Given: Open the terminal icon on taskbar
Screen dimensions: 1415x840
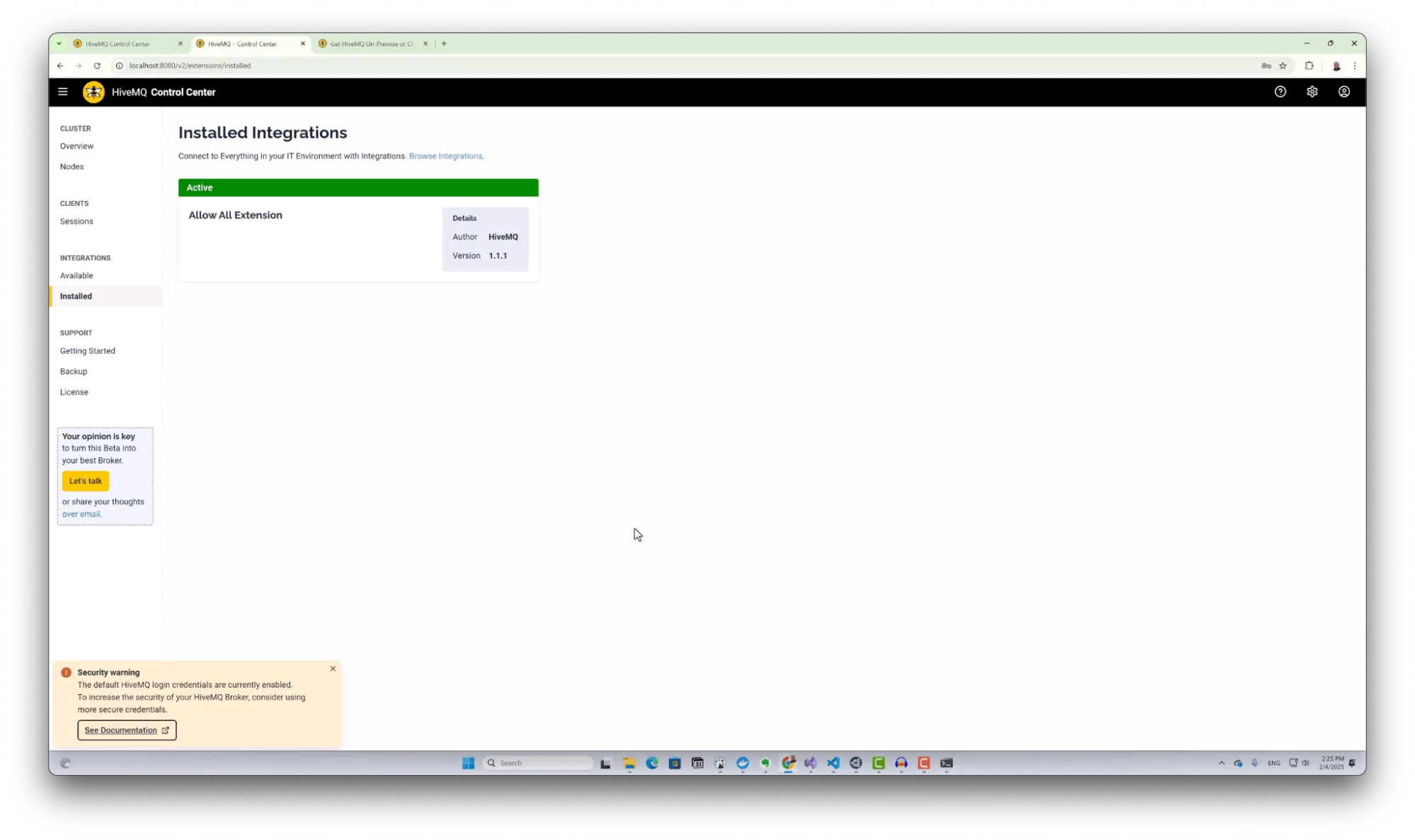Looking at the screenshot, I should pyautogui.click(x=946, y=763).
